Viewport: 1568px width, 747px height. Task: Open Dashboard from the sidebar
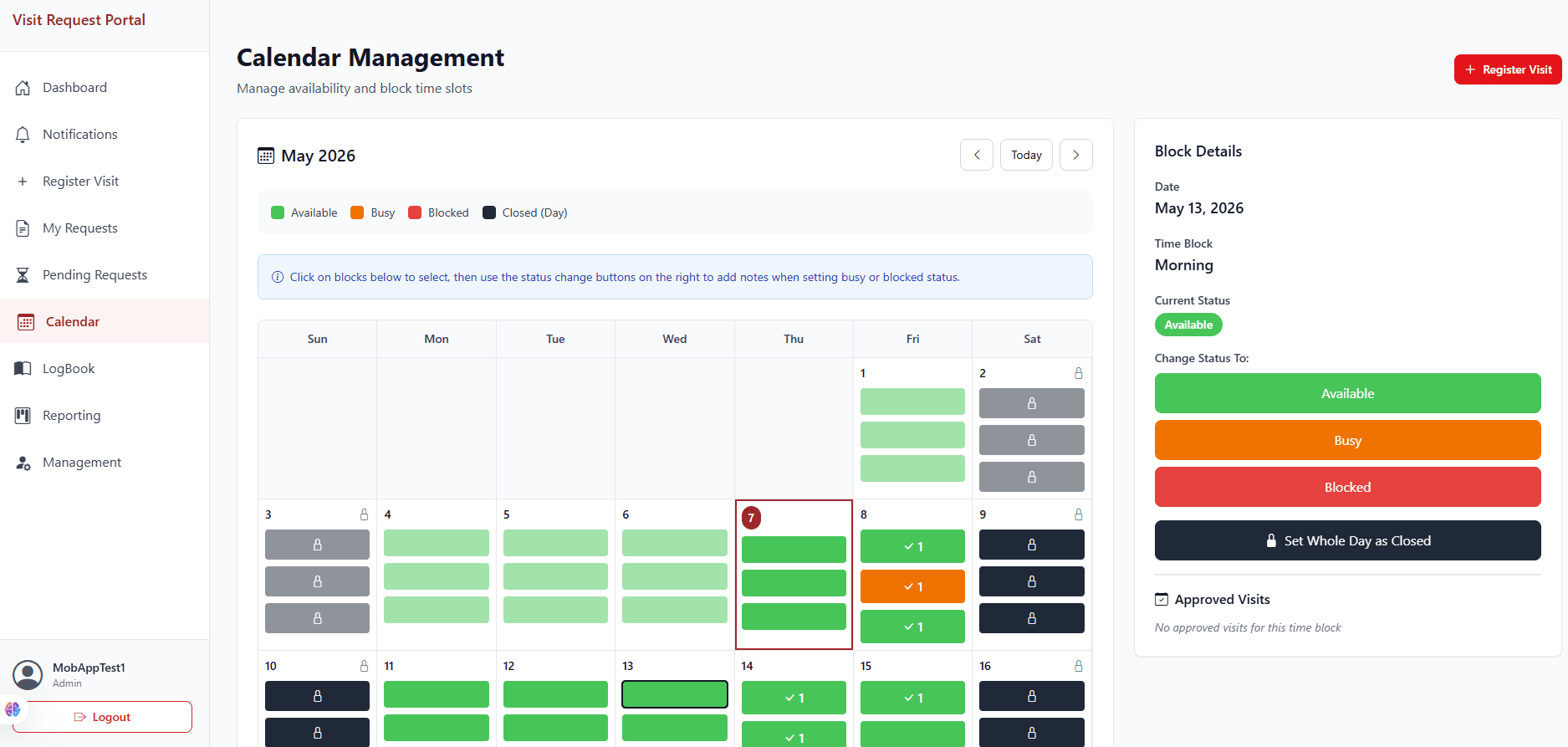(105, 88)
